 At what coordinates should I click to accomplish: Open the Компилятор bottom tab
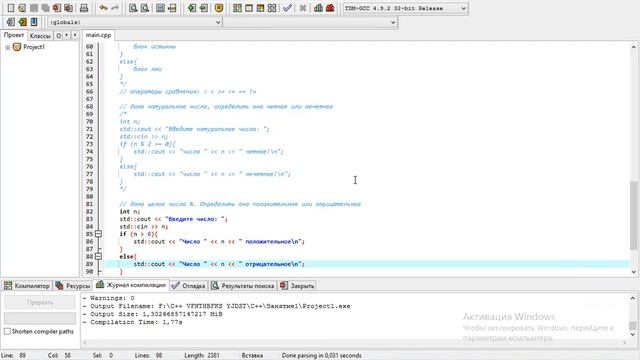pos(27,286)
